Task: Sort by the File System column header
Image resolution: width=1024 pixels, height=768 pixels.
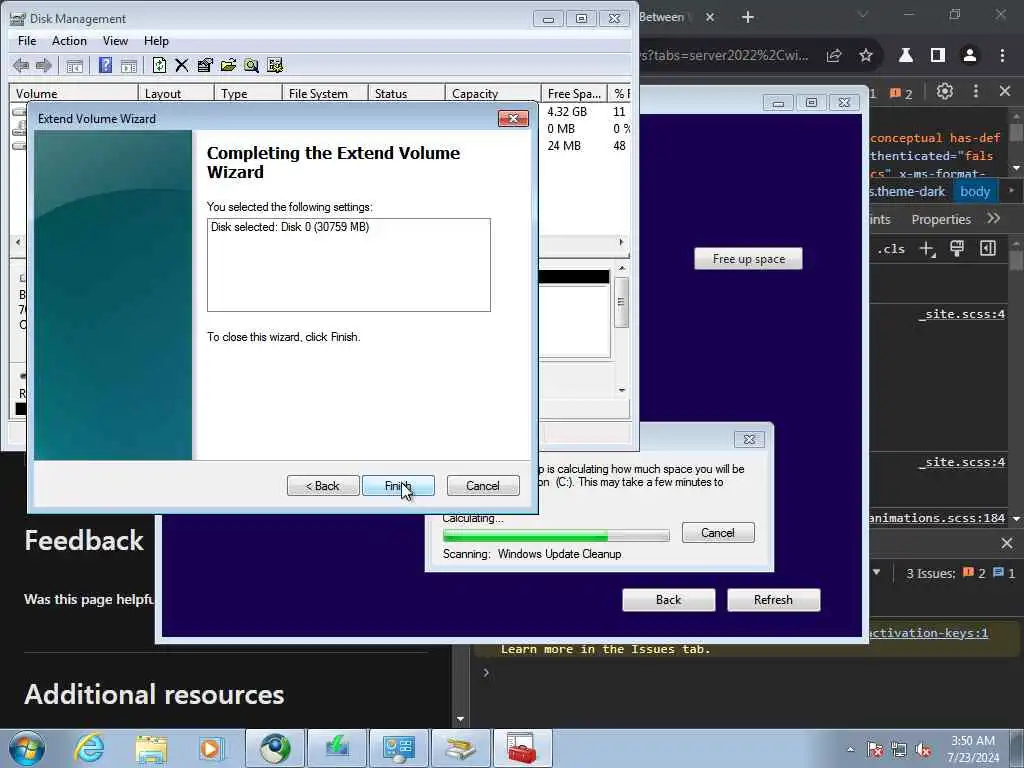Action: (x=325, y=93)
